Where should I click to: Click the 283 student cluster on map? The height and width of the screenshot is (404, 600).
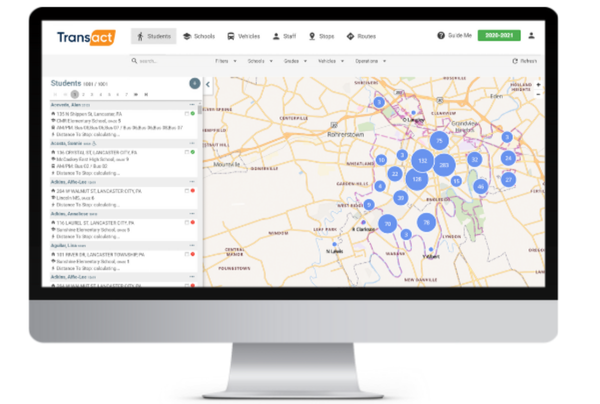coord(444,165)
